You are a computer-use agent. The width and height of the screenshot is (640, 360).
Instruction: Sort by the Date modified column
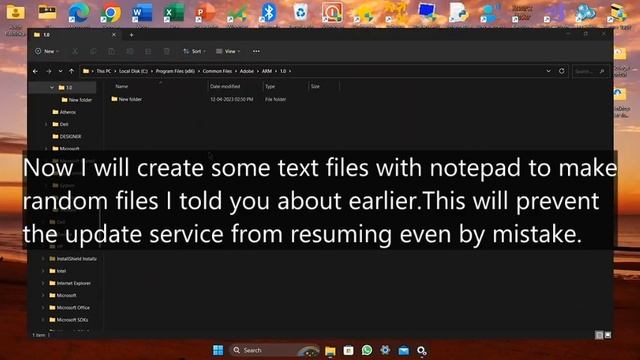click(225, 87)
